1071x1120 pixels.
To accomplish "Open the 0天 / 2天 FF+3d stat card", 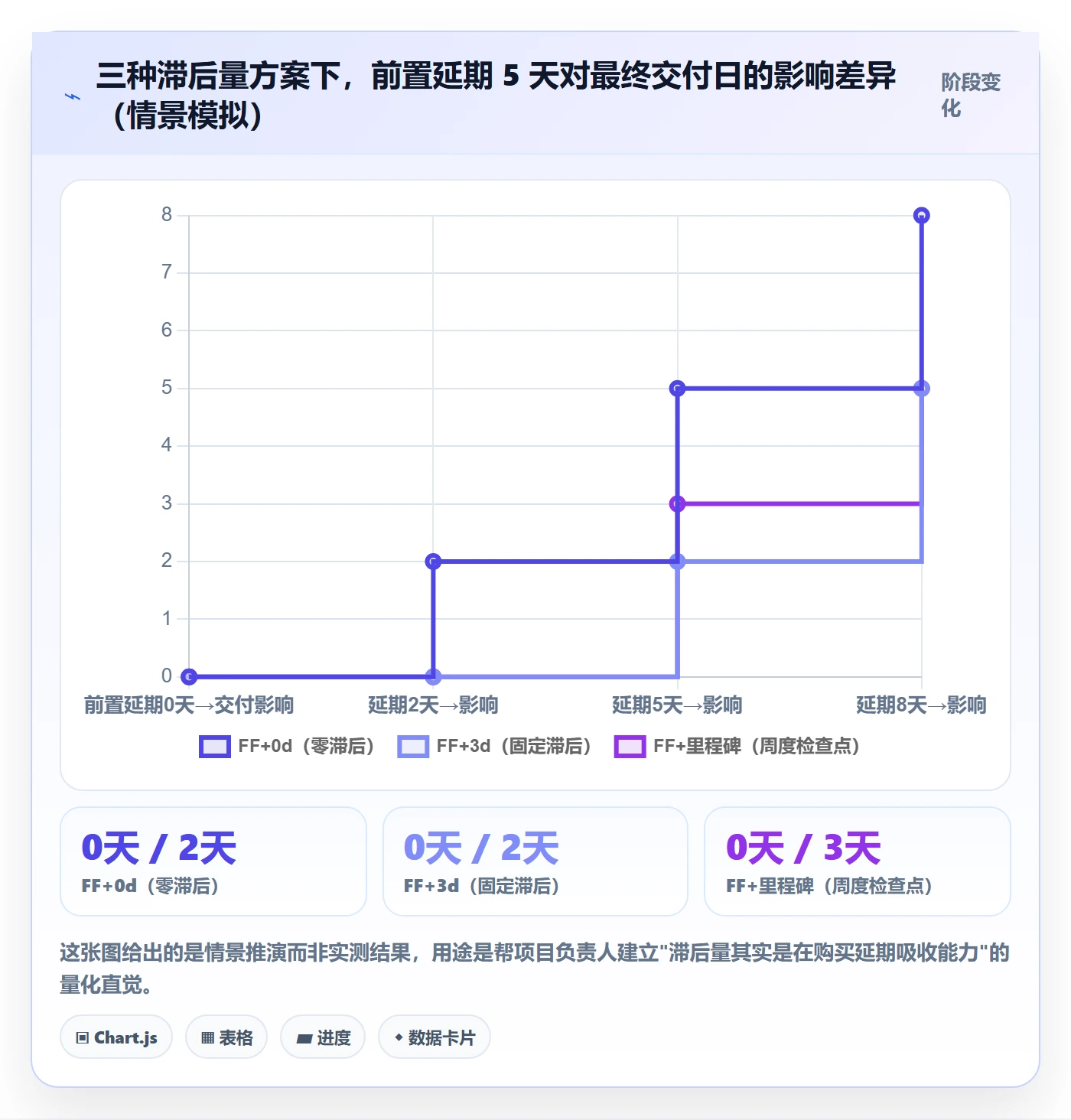I will tap(535, 861).
